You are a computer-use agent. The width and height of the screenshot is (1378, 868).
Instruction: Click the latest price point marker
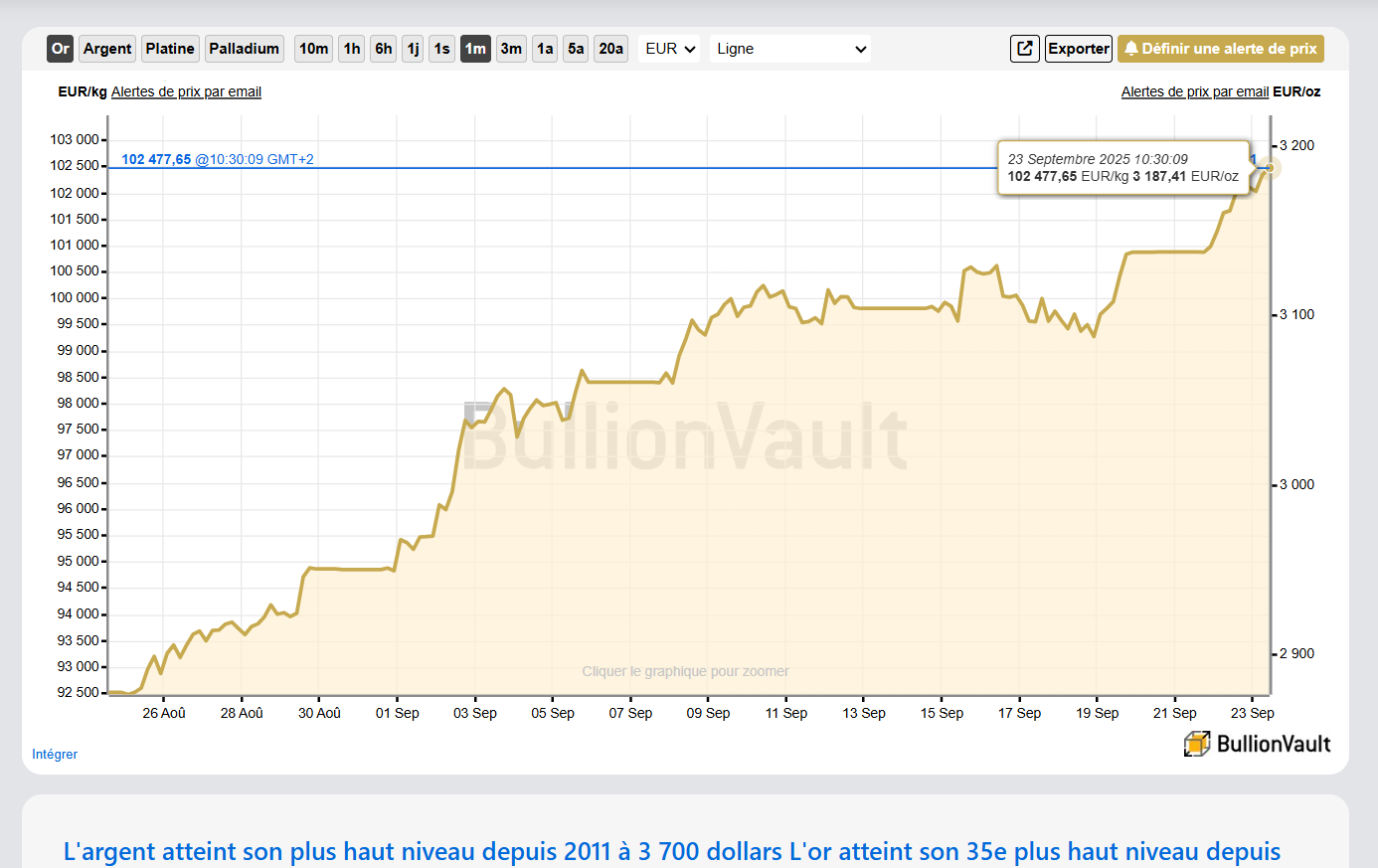(x=1270, y=168)
